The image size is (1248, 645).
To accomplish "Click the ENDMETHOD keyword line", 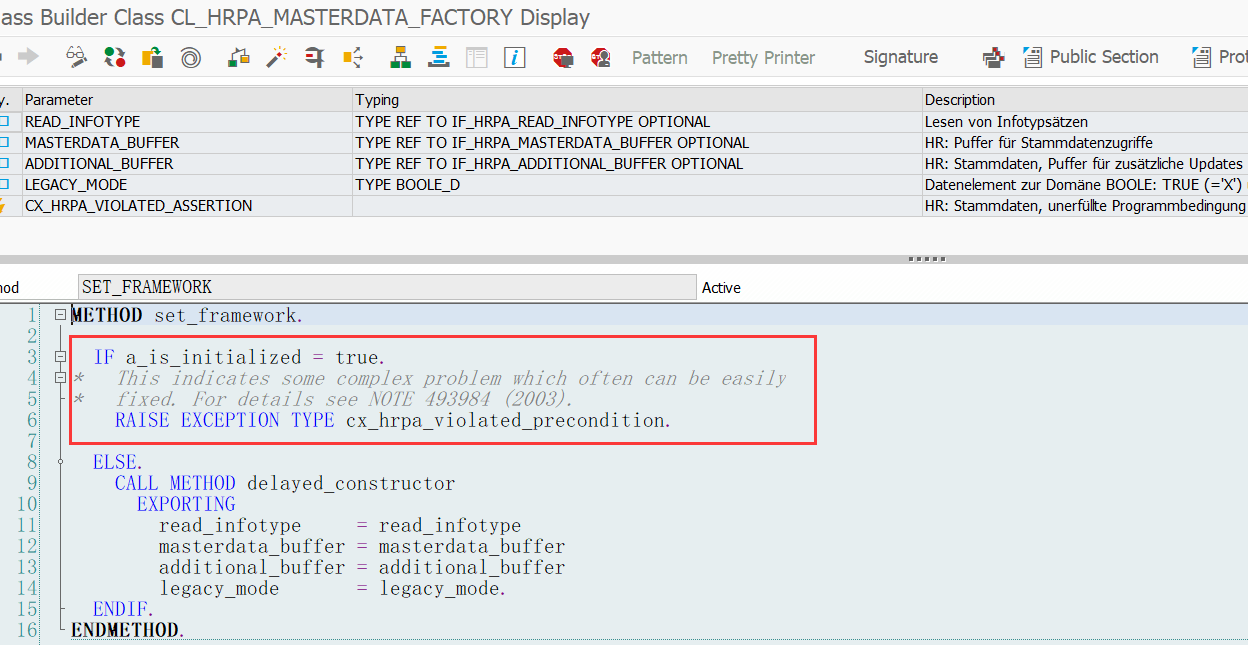I will click(126, 630).
